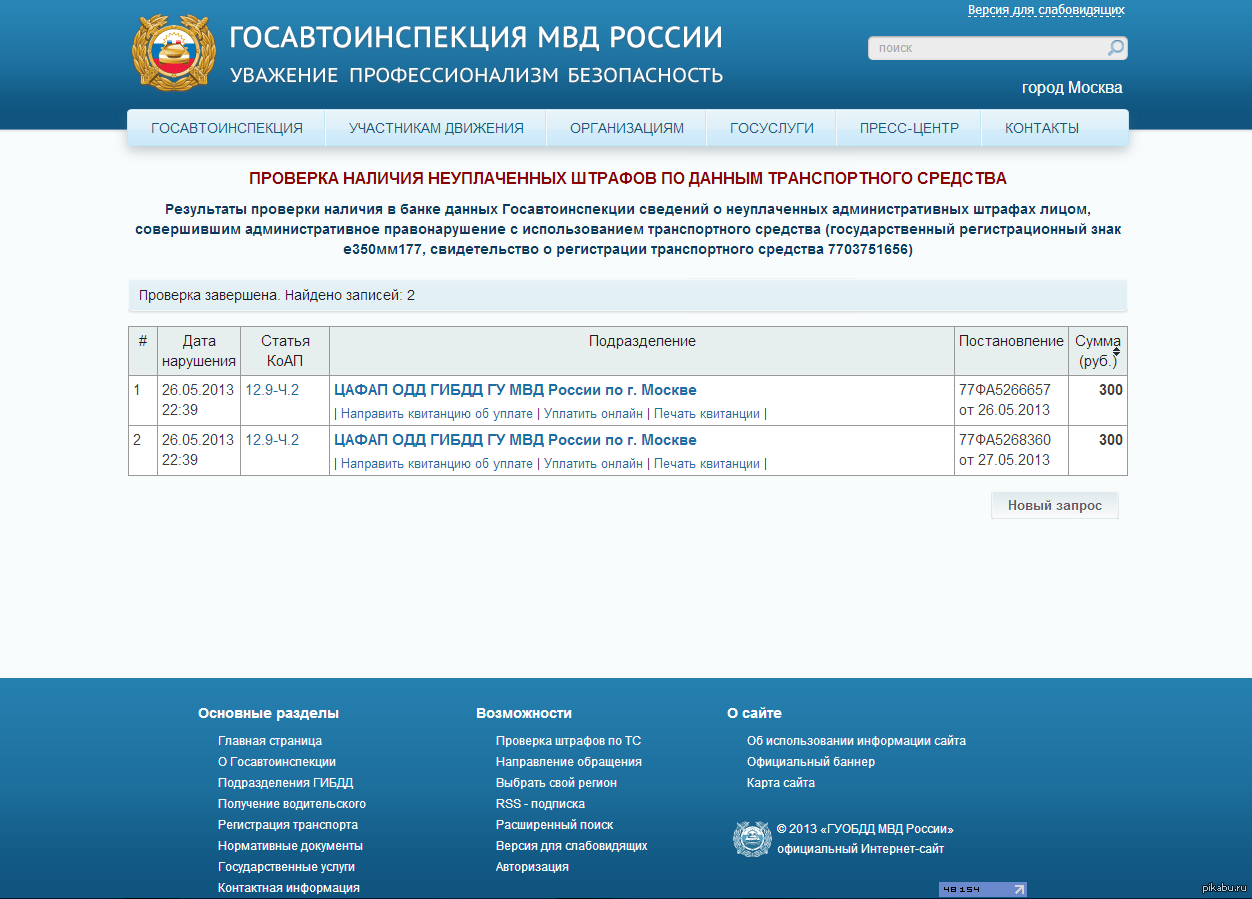Click Уплатить онлайн for the first fine

[593, 413]
